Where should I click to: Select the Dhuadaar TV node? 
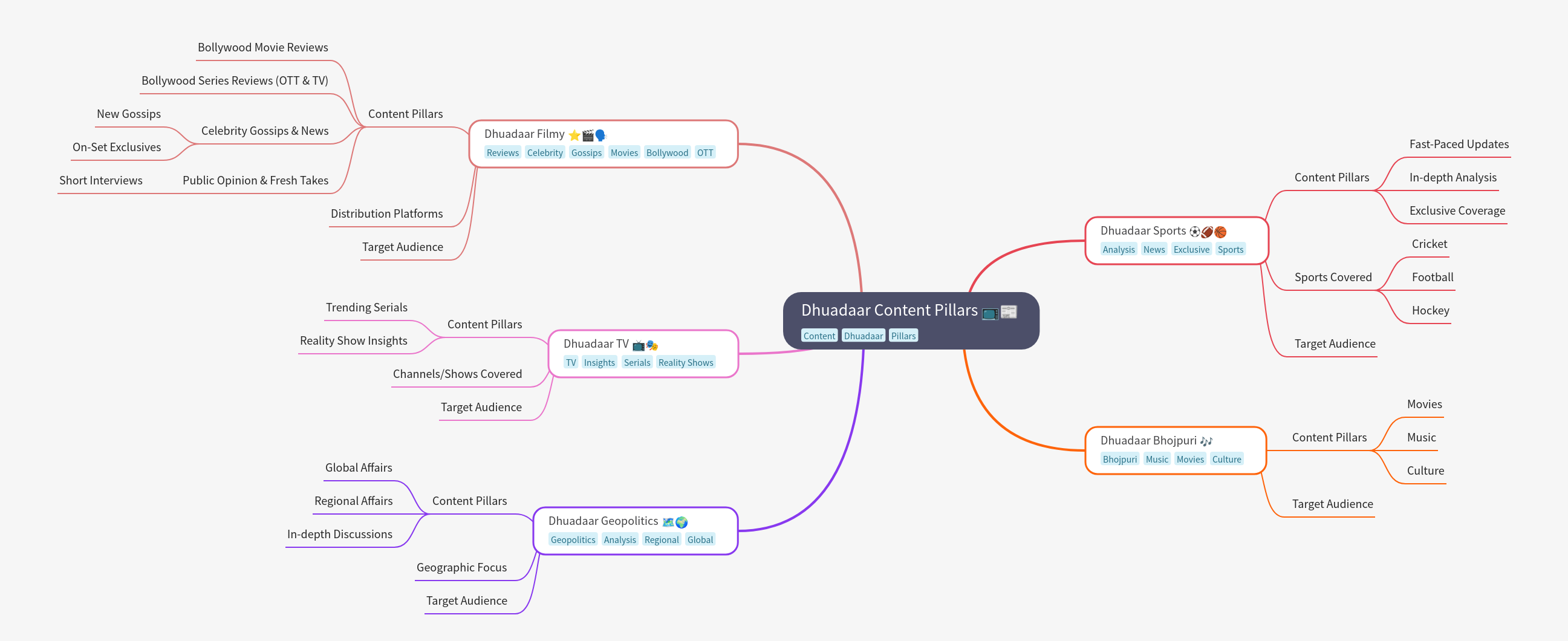(643, 354)
